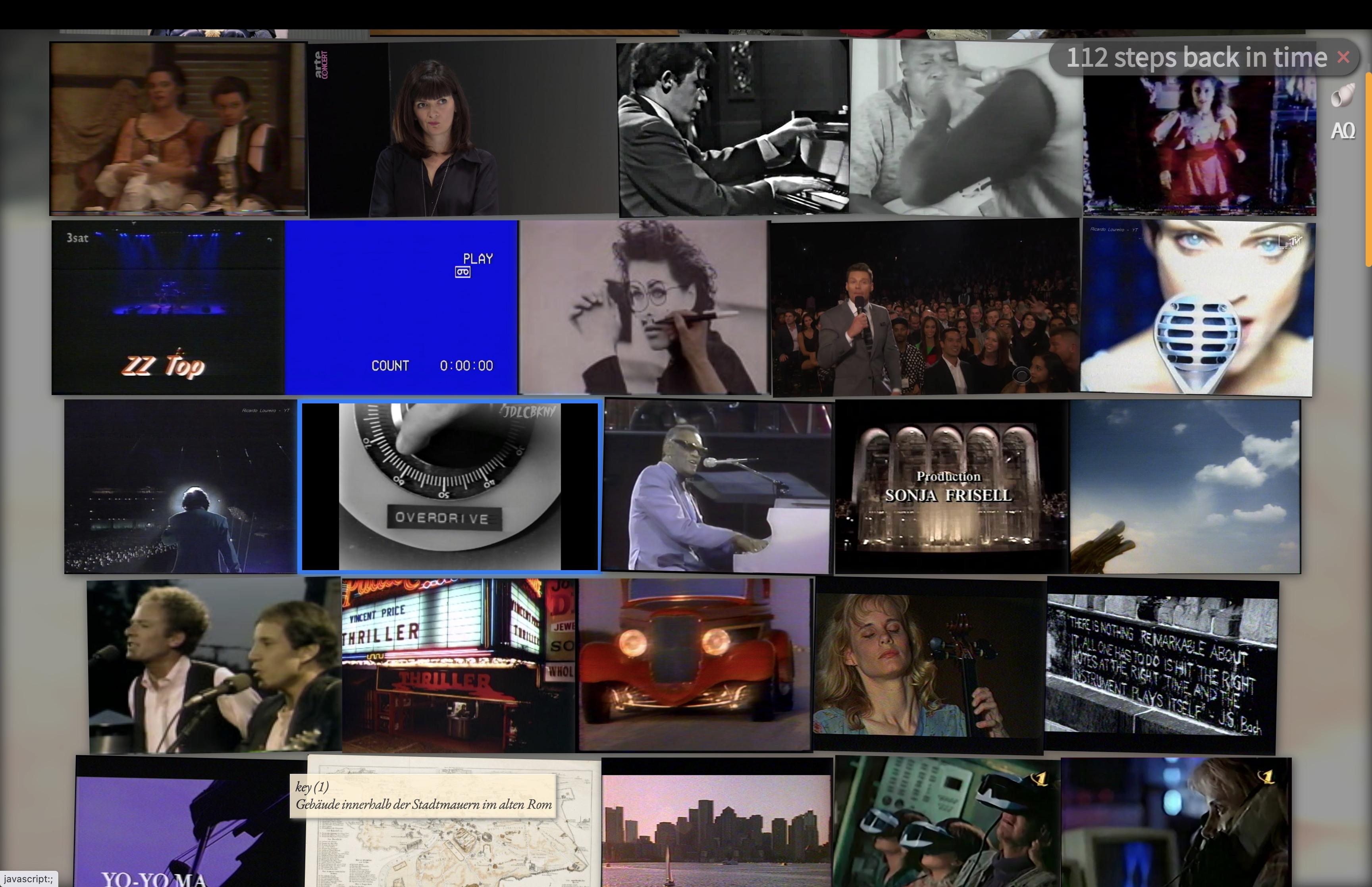Select the blue VCR PLAY screen thumbnail
Screen dimensions: 1372x887
tap(401, 307)
